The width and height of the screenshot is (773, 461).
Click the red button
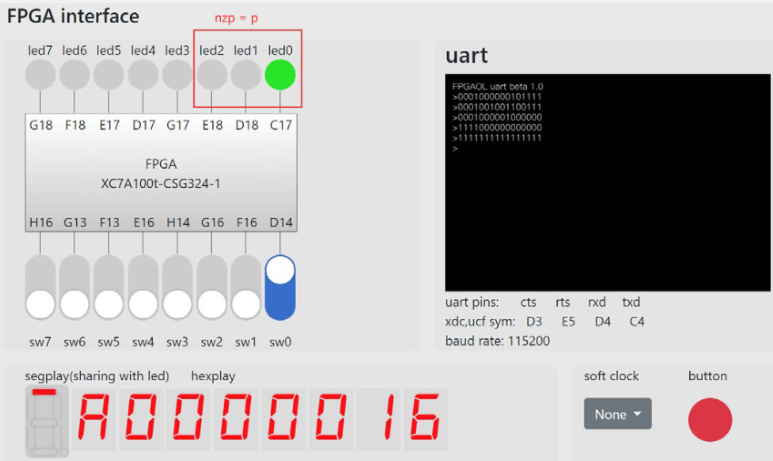click(710, 420)
